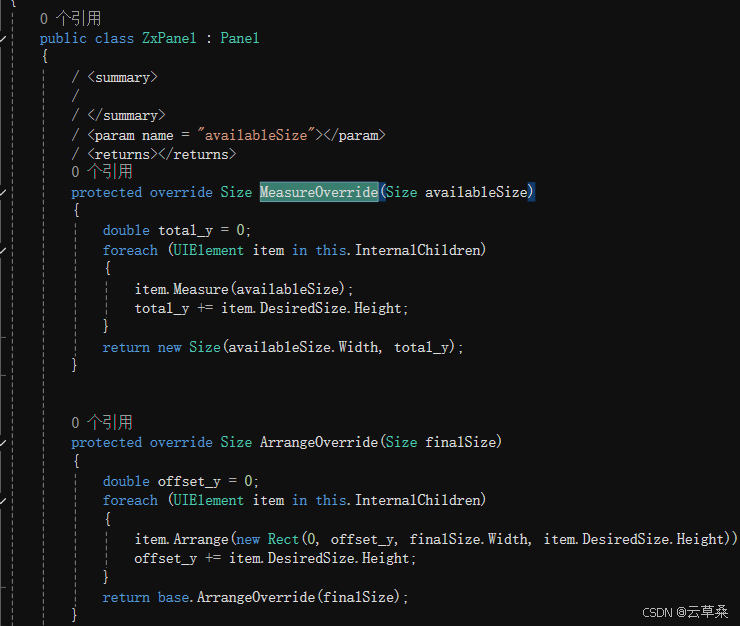Screen dimensions: 740x626
Task: Open the references lens above MeasureOverride
Action: click(102, 171)
